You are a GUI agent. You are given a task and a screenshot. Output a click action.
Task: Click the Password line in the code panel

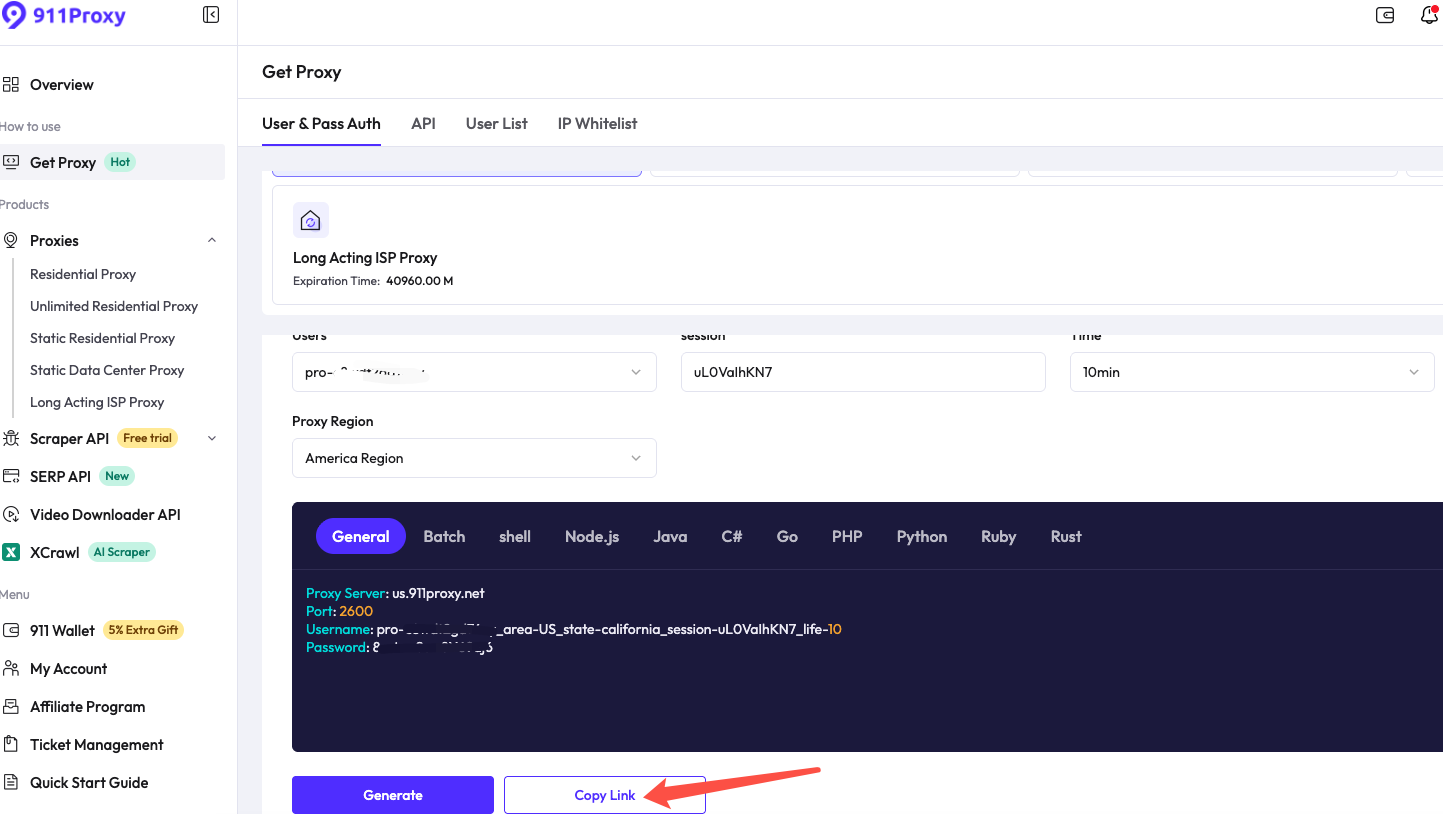coord(400,647)
